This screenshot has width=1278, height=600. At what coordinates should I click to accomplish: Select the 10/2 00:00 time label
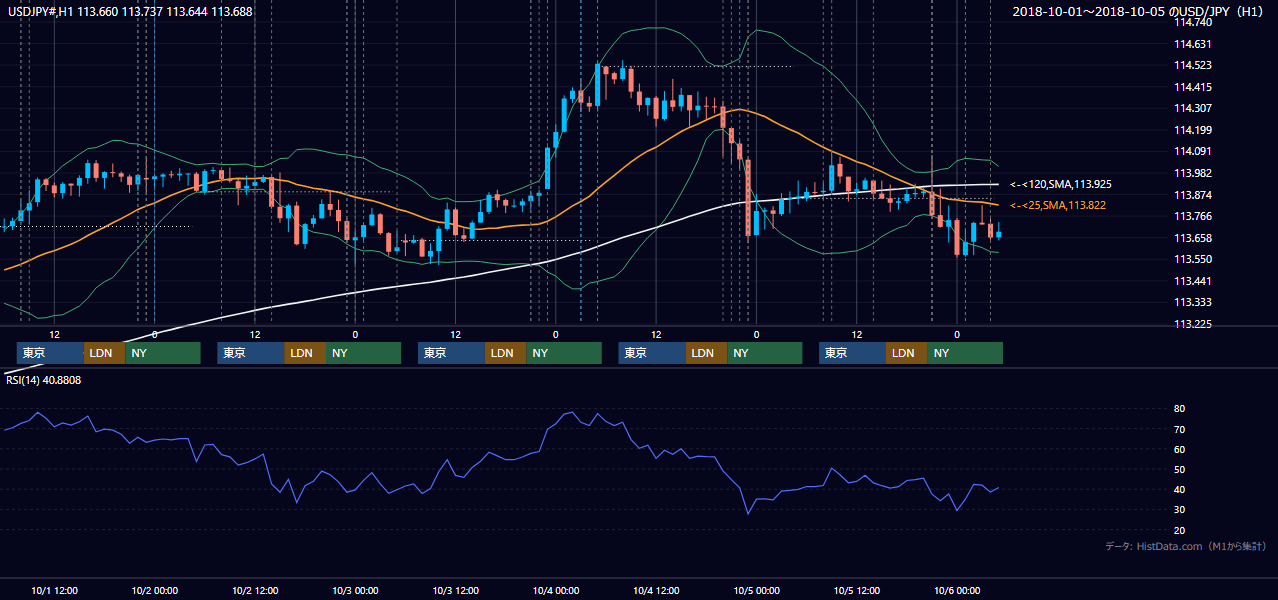(155, 590)
